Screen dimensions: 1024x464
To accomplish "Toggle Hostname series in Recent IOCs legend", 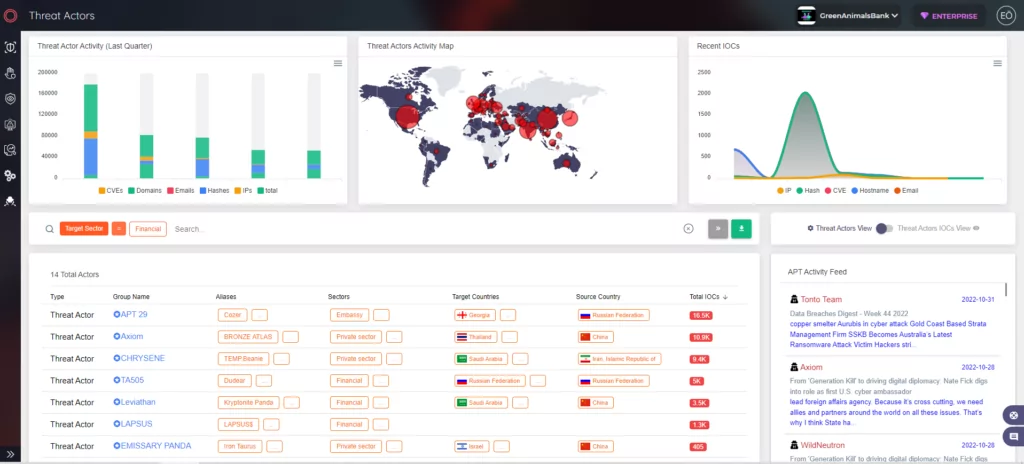I will point(871,190).
